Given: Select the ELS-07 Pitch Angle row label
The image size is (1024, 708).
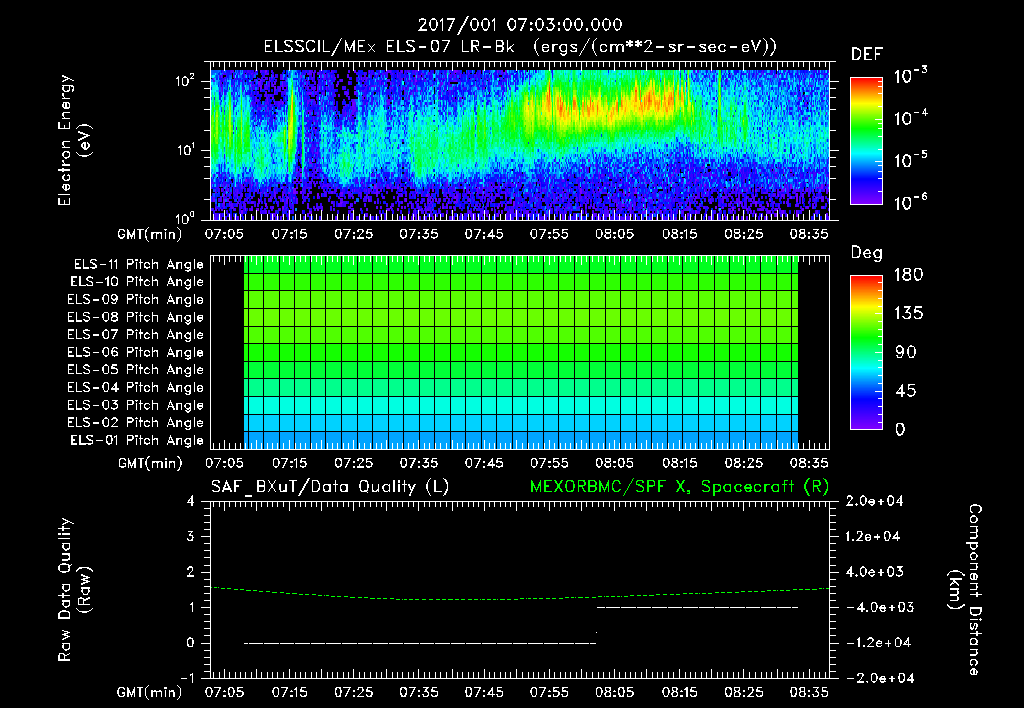Looking at the screenshot, I should (x=136, y=334).
